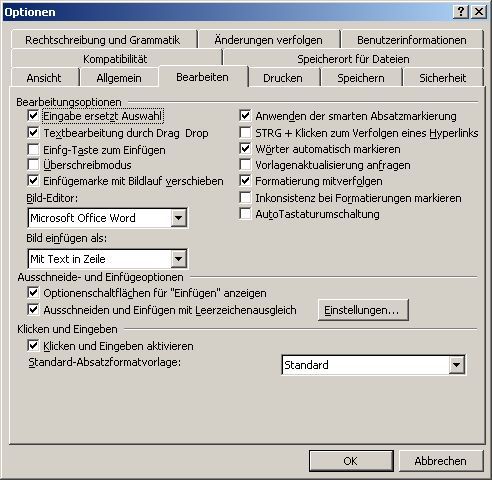This screenshot has width=492, height=480.
Task: Open the Standard-Absatzformatvorlage dropdown
Action: click(456, 365)
